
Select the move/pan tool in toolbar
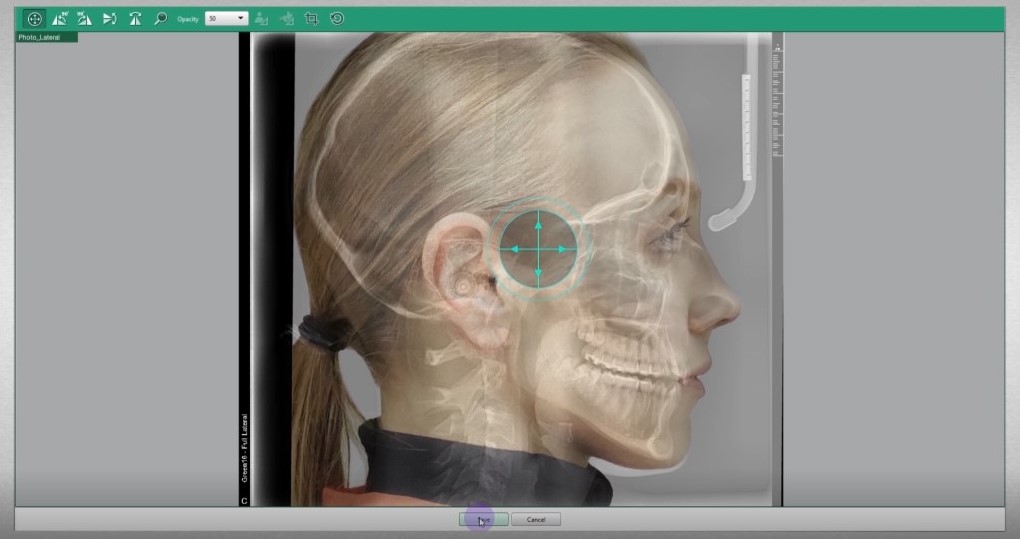(34, 19)
